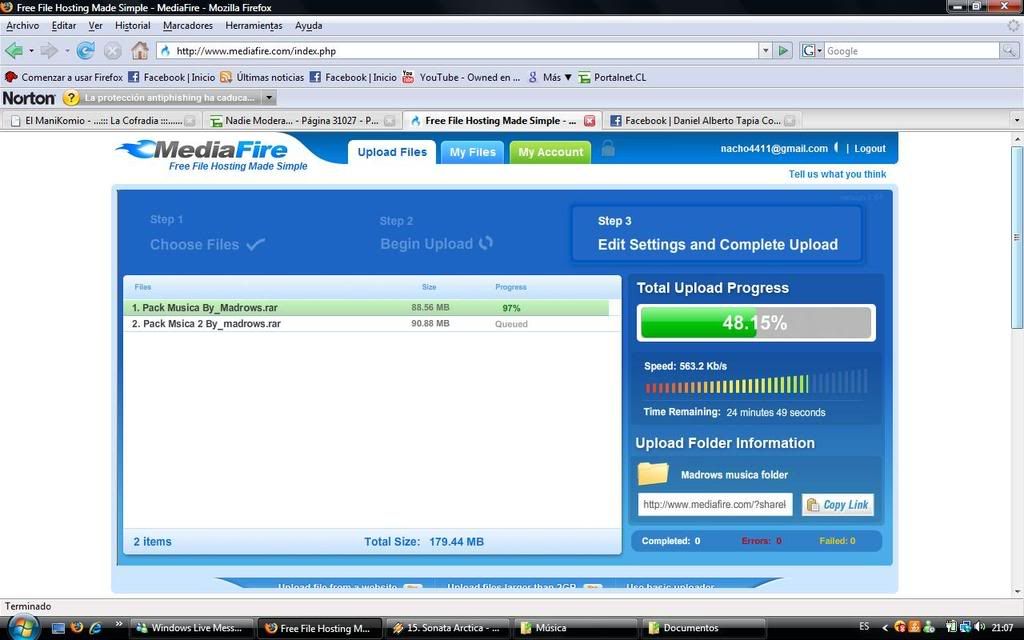
Task: Click the upload speed meter bars
Action: (x=756, y=382)
